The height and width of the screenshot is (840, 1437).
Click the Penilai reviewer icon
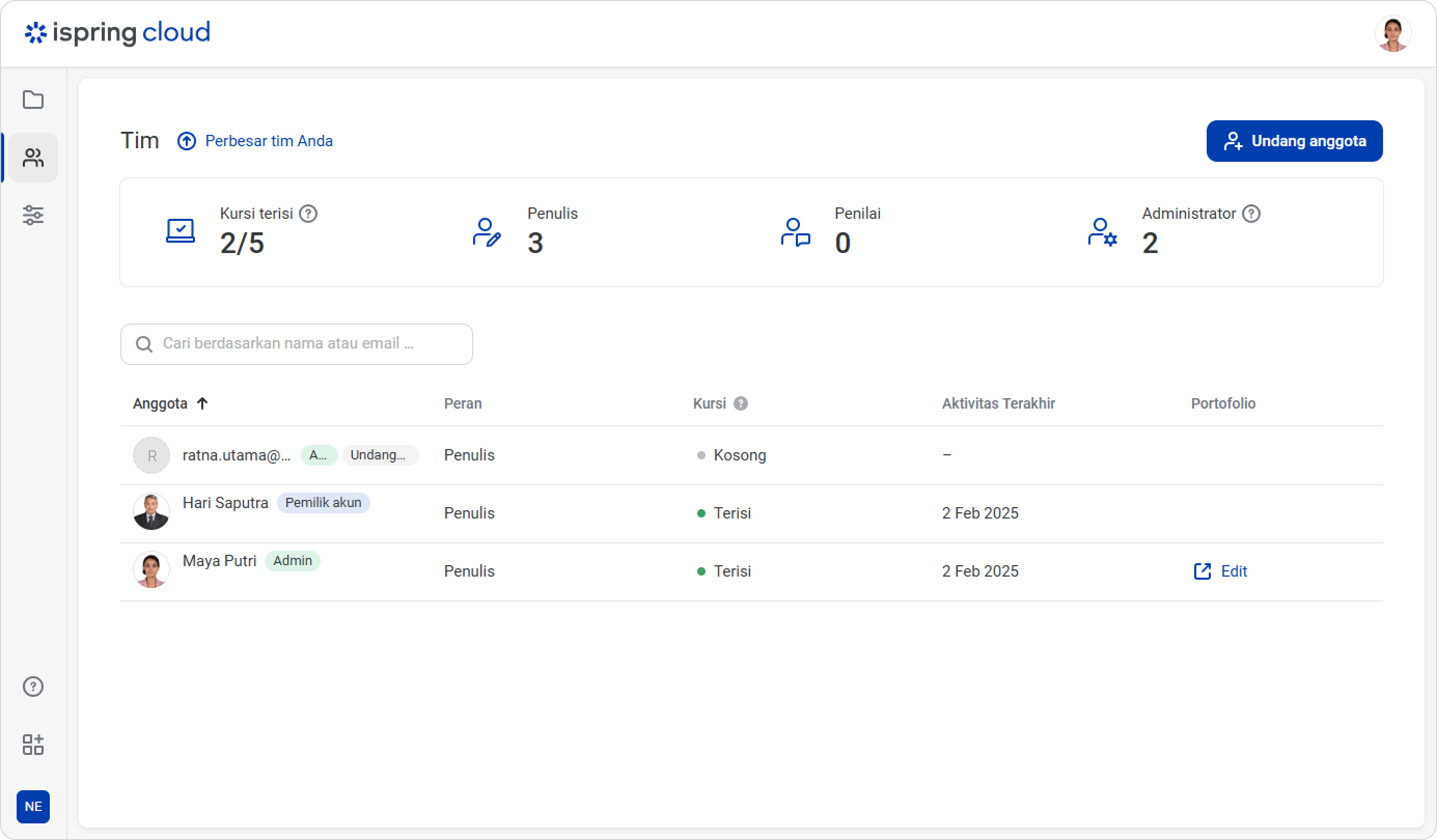tap(795, 232)
